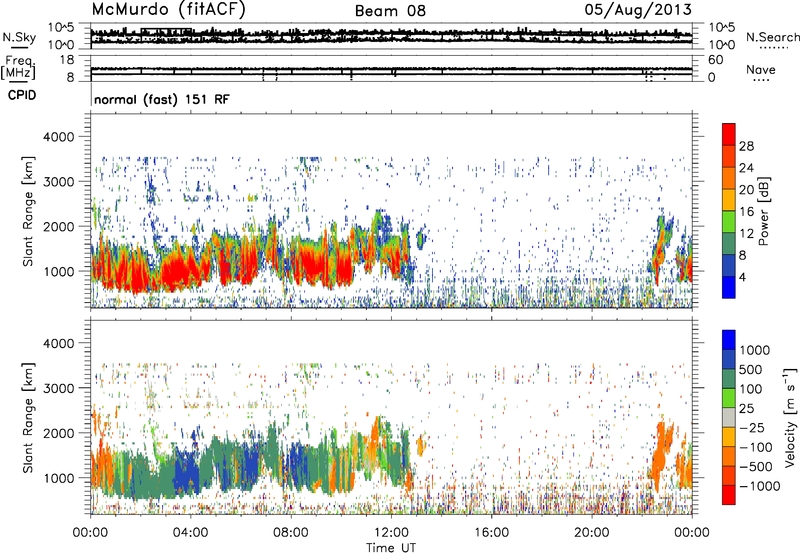Viewport: 800px width, 554px height.
Task: Click the blue top segment of Velocity colorbar
Action: 729,340
